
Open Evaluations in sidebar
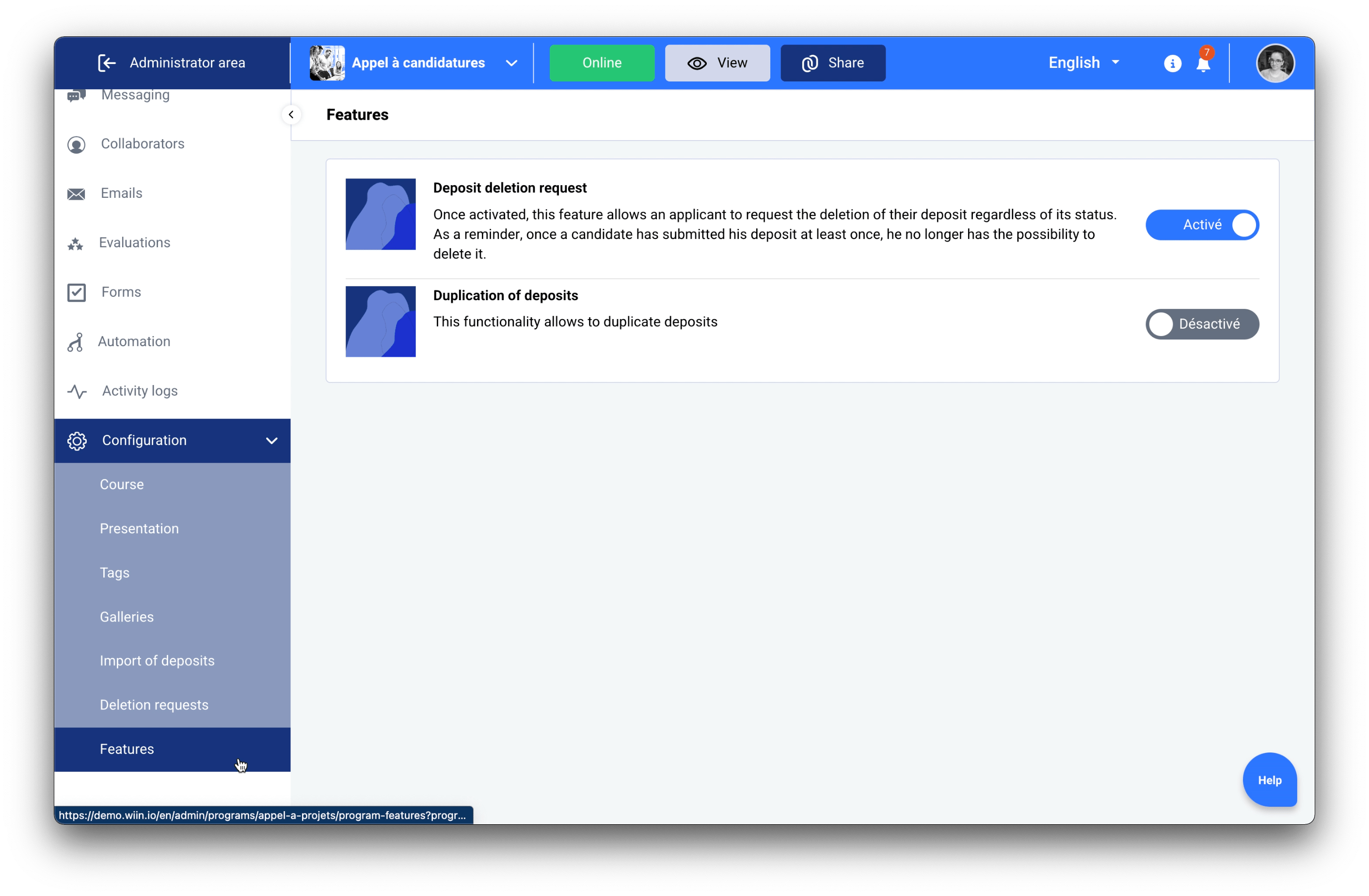tap(172, 243)
